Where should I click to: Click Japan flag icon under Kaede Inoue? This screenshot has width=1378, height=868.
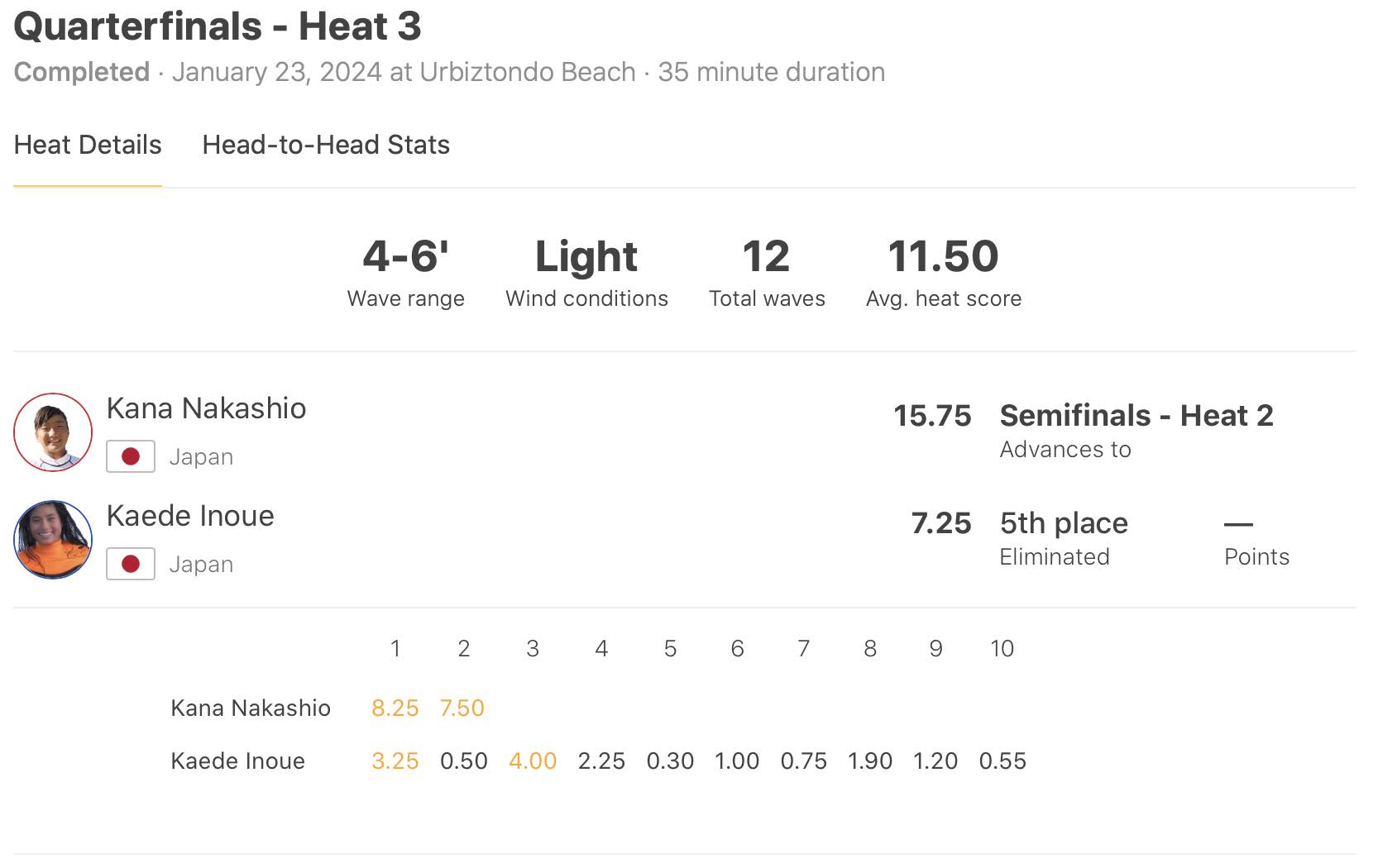(131, 564)
